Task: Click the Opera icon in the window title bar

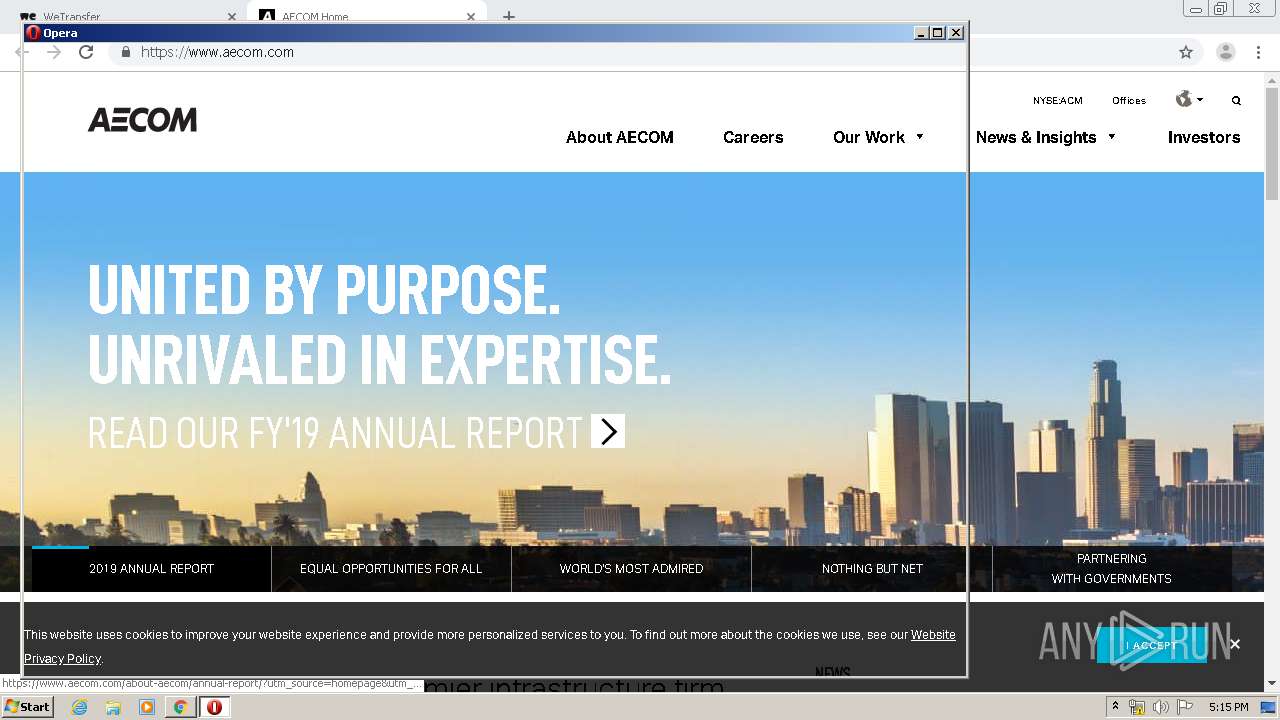Action: pos(33,33)
